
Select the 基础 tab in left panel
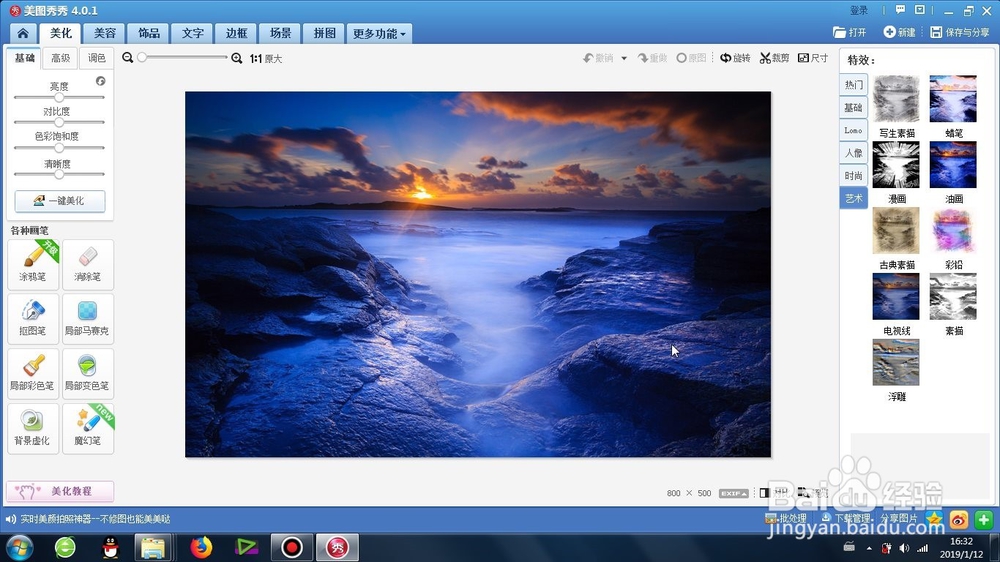point(25,58)
